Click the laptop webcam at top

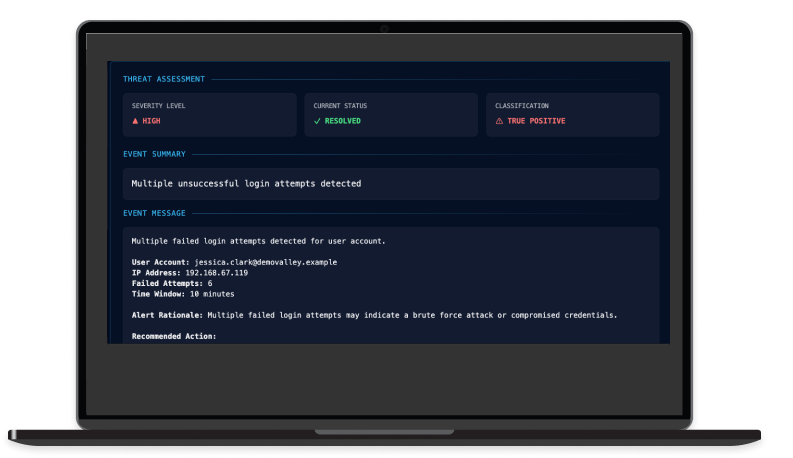click(383, 29)
